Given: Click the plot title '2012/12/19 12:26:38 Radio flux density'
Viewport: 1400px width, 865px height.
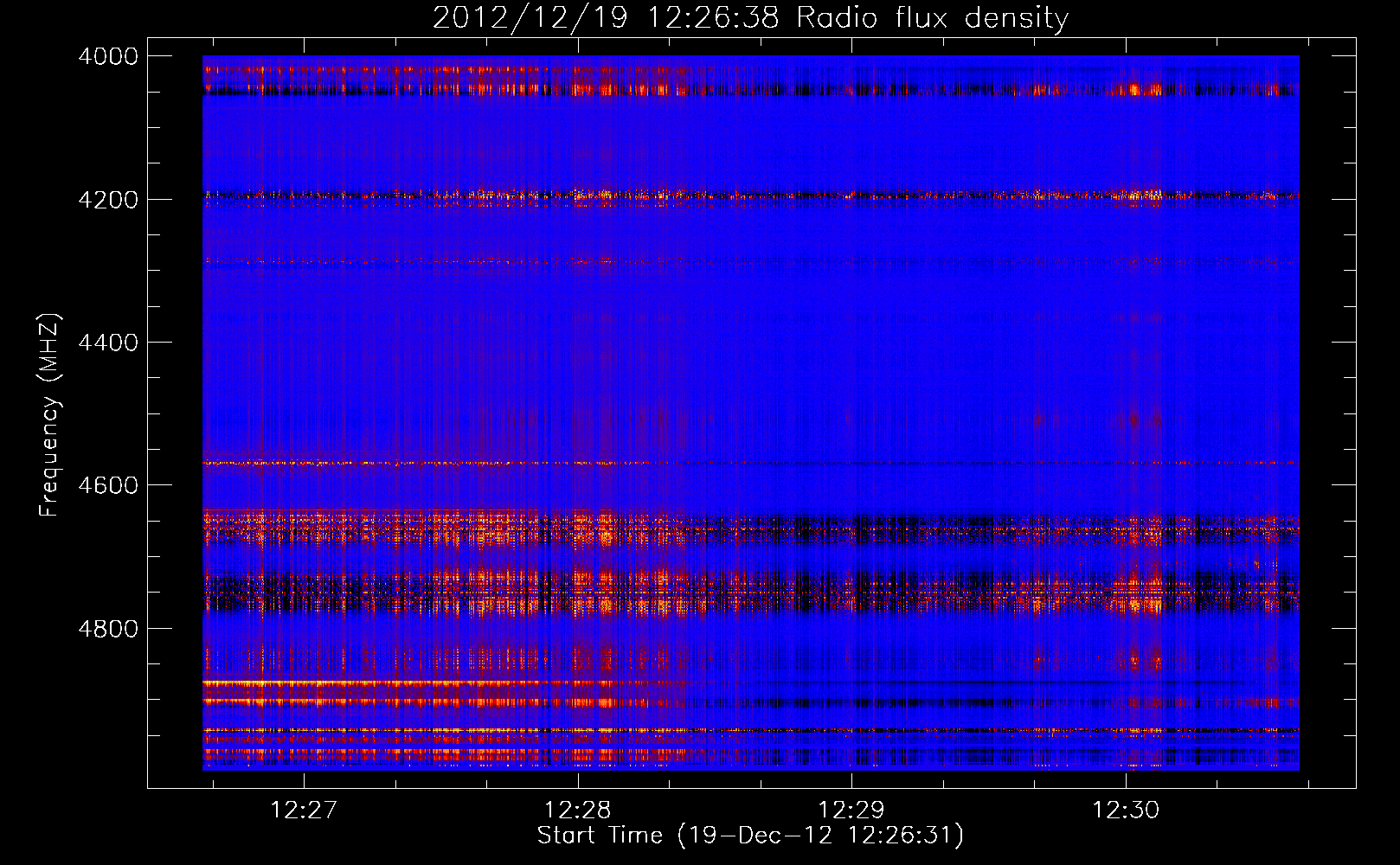Looking at the screenshot, I should (x=750, y=18).
